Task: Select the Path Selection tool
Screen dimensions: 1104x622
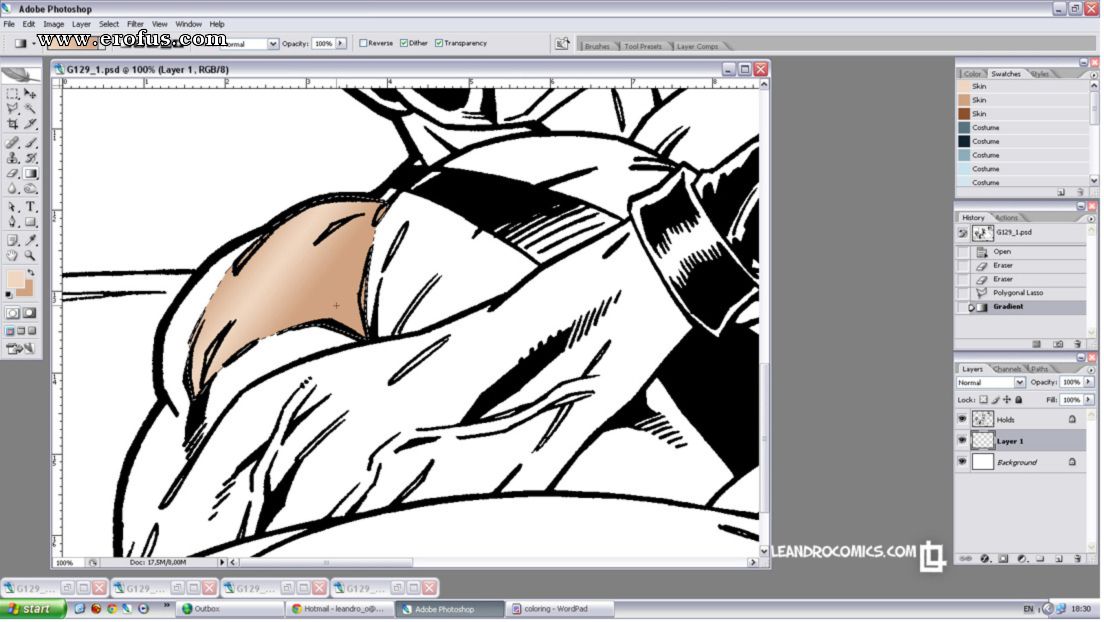Action: coord(13,207)
